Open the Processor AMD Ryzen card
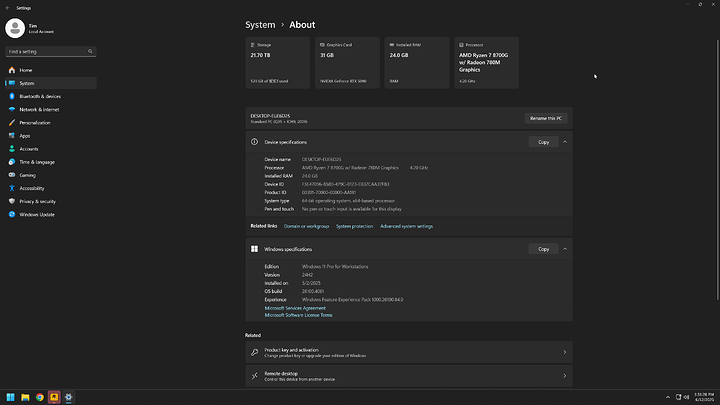Viewport: 720px width, 405px height. tap(487, 63)
